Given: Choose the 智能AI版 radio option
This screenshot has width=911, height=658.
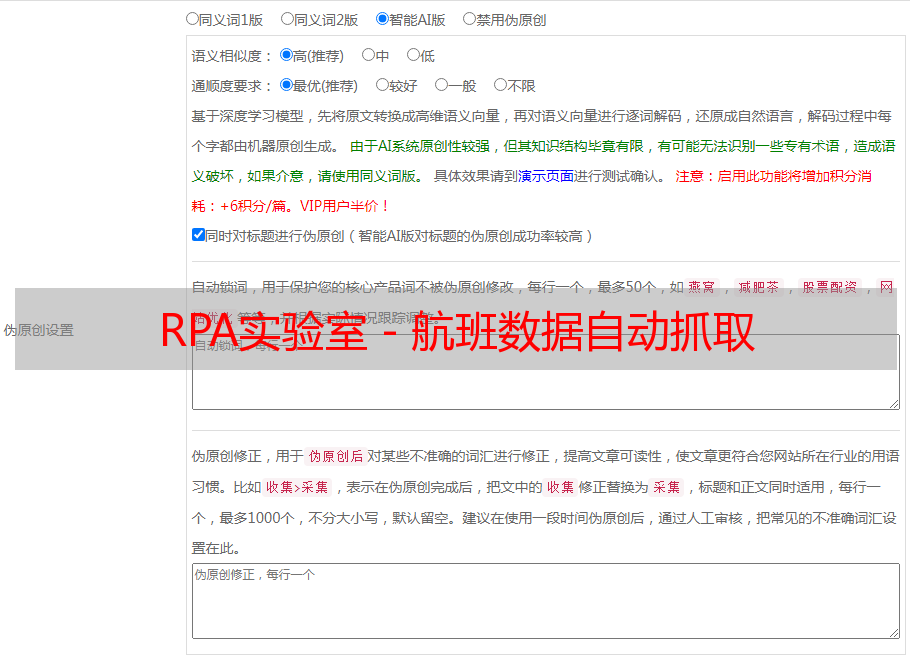Looking at the screenshot, I should tap(382, 19).
